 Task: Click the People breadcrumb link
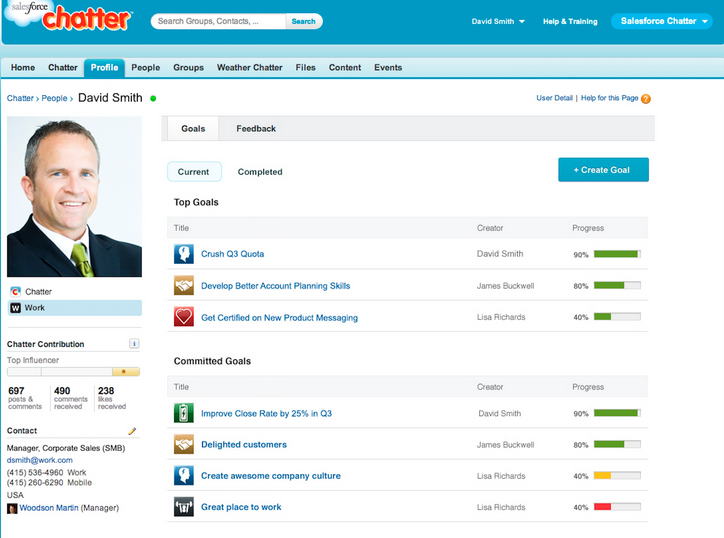click(54, 98)
